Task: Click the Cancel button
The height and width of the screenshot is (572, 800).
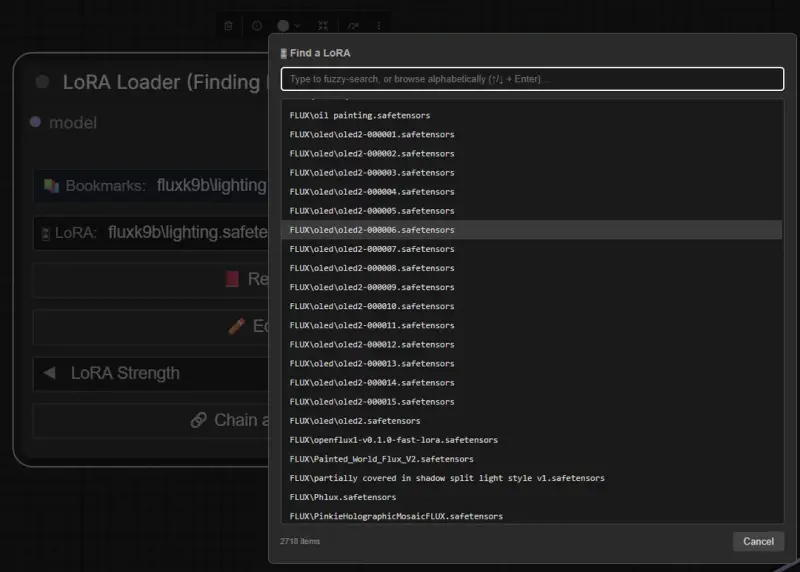Action: (758, 541)
